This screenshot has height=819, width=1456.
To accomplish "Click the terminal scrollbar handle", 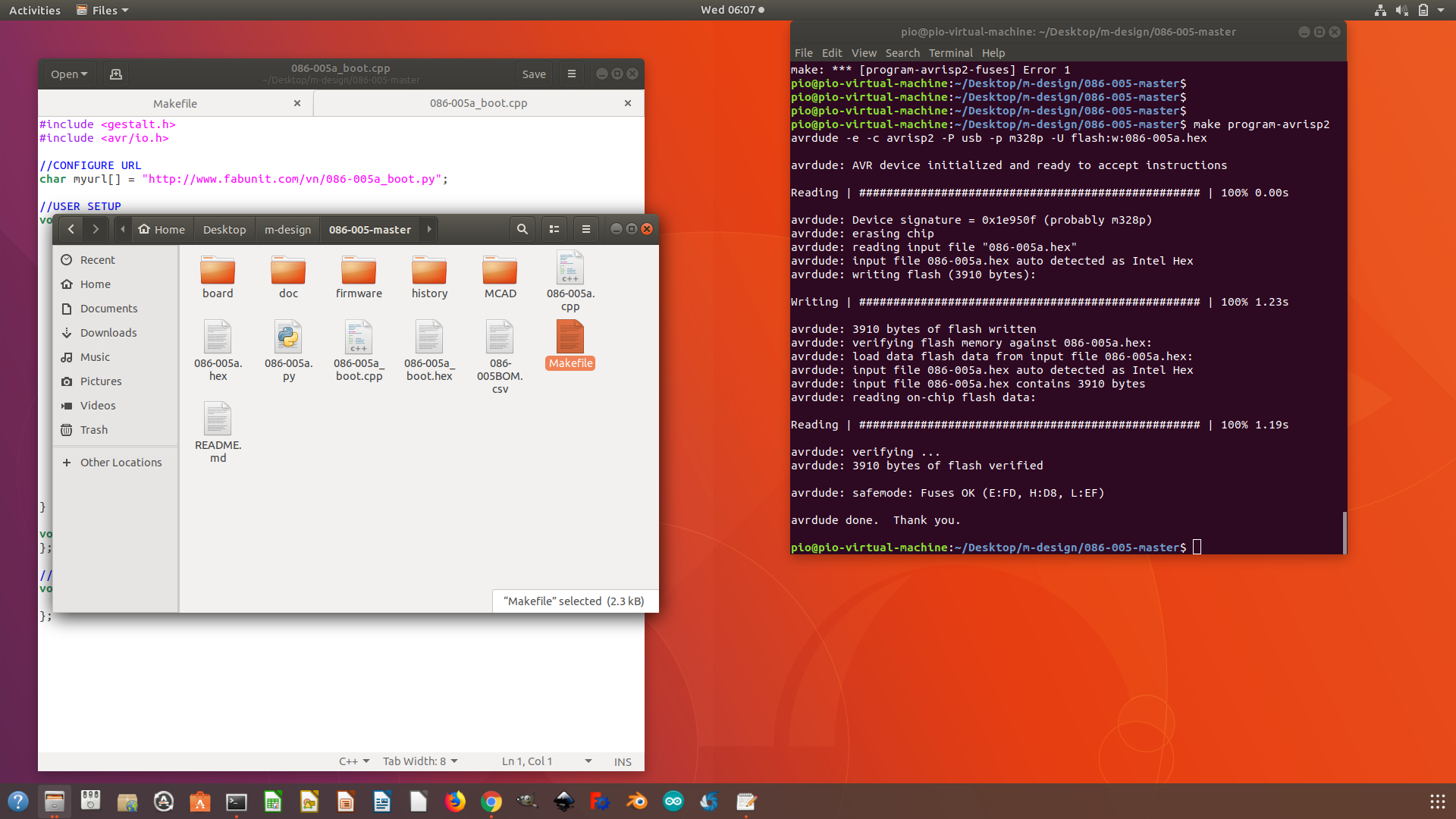I will [1344, 532].
